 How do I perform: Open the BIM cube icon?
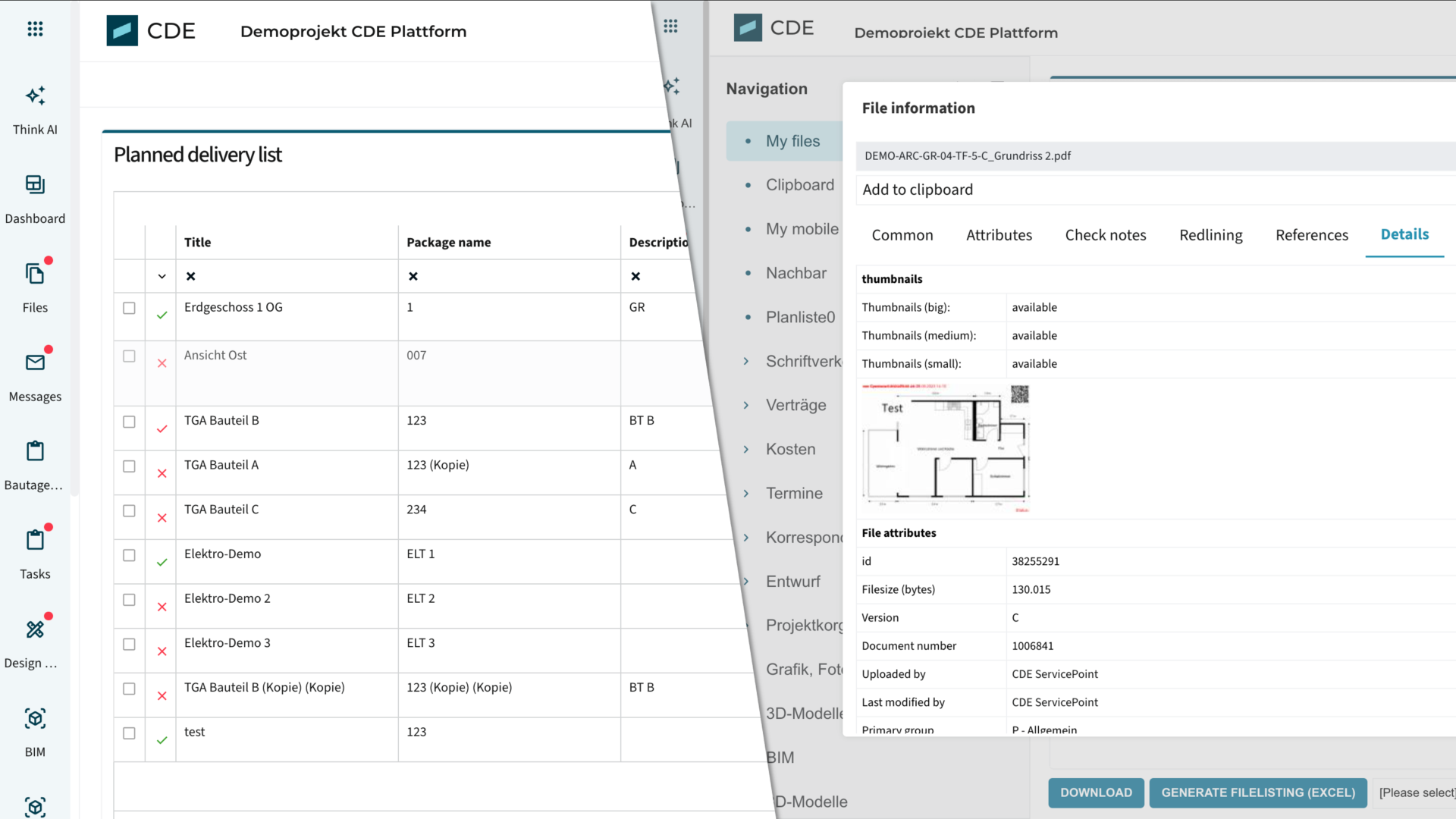point(35,718)
